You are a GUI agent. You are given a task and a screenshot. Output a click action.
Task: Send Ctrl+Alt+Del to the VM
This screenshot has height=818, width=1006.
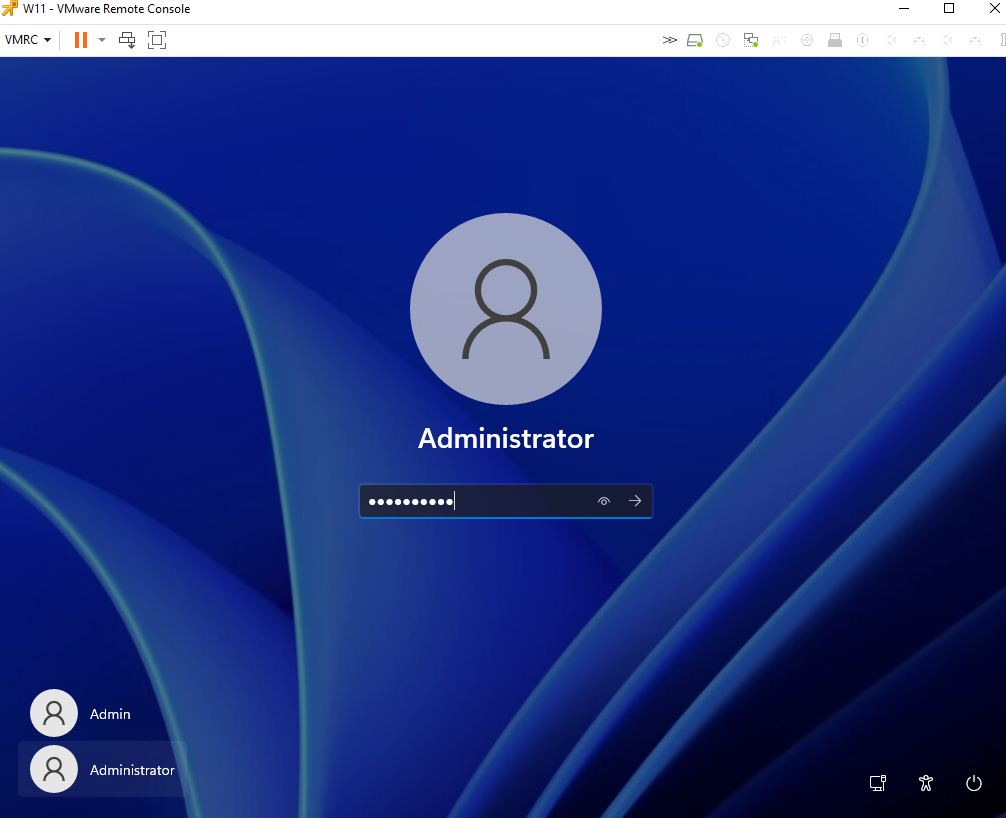point(127,40)
